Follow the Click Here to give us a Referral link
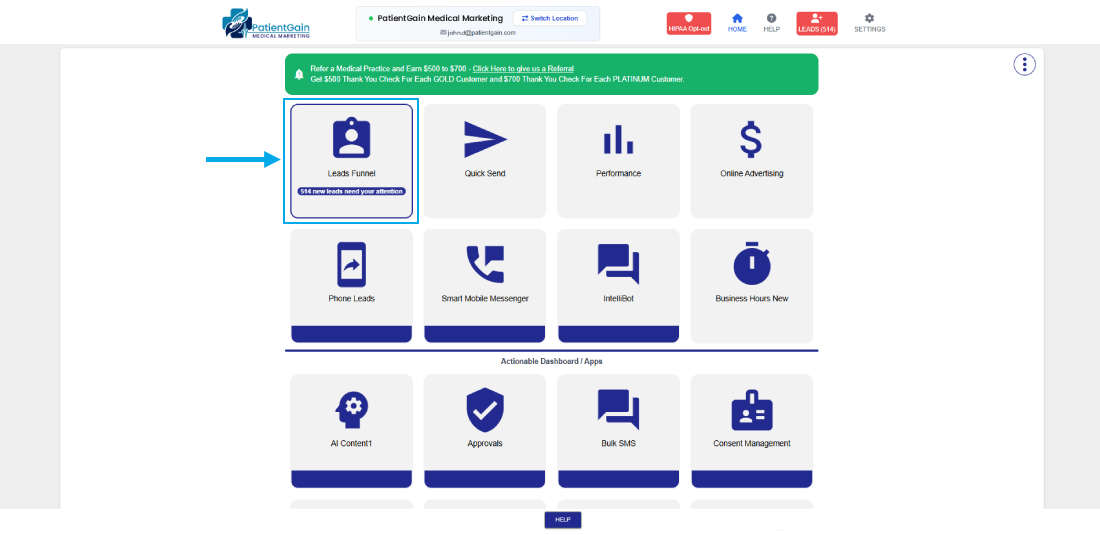This screenshot has width=1100, height=535. pos(523,69)
